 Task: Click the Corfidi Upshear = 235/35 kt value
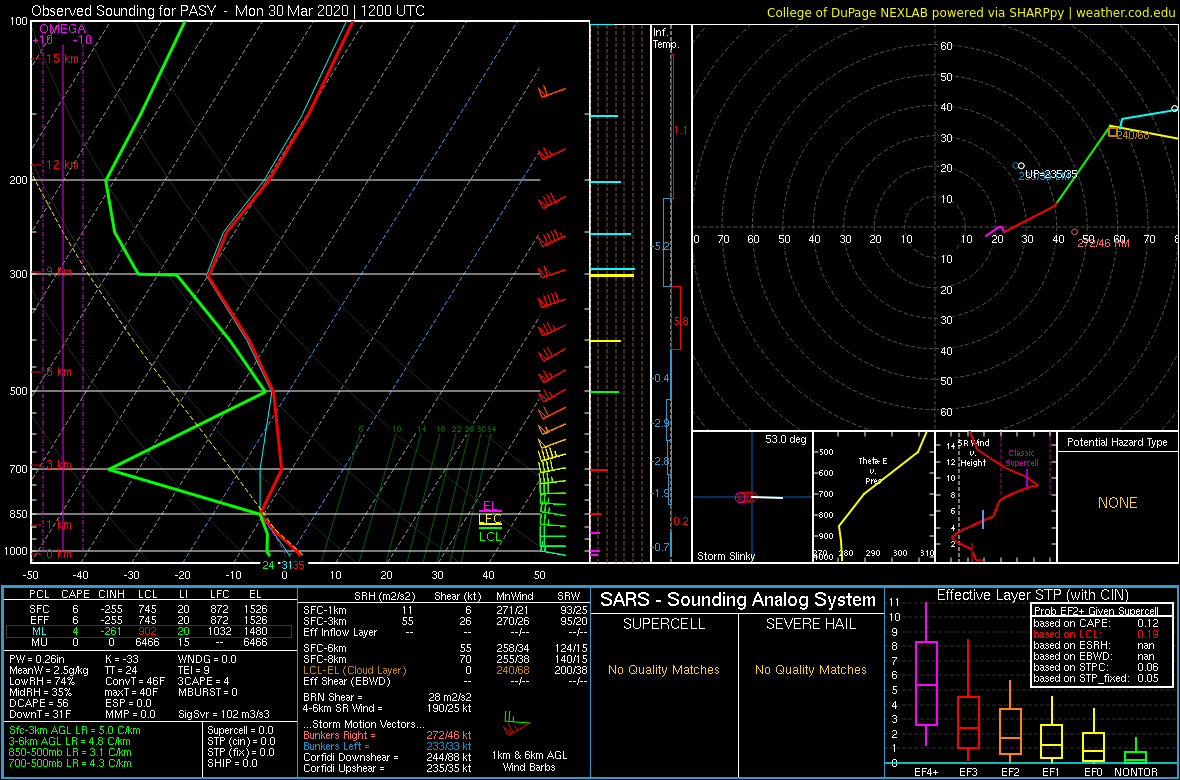pos(387,768)
